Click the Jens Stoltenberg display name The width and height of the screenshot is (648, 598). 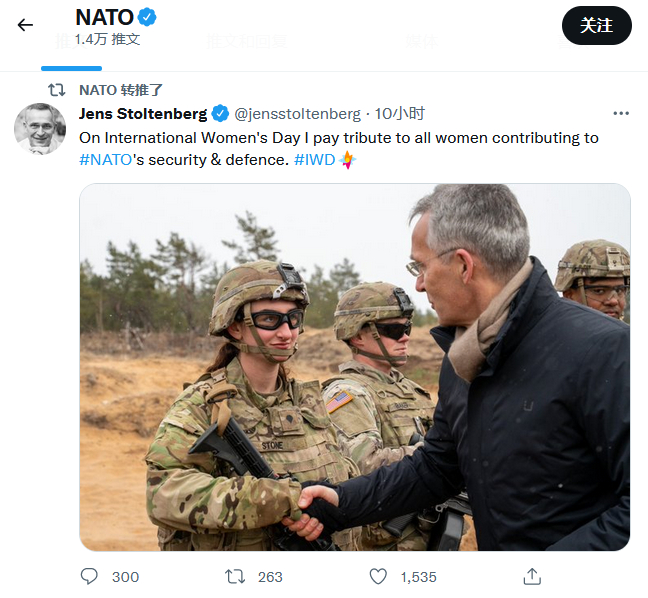[x=143, y=113]
